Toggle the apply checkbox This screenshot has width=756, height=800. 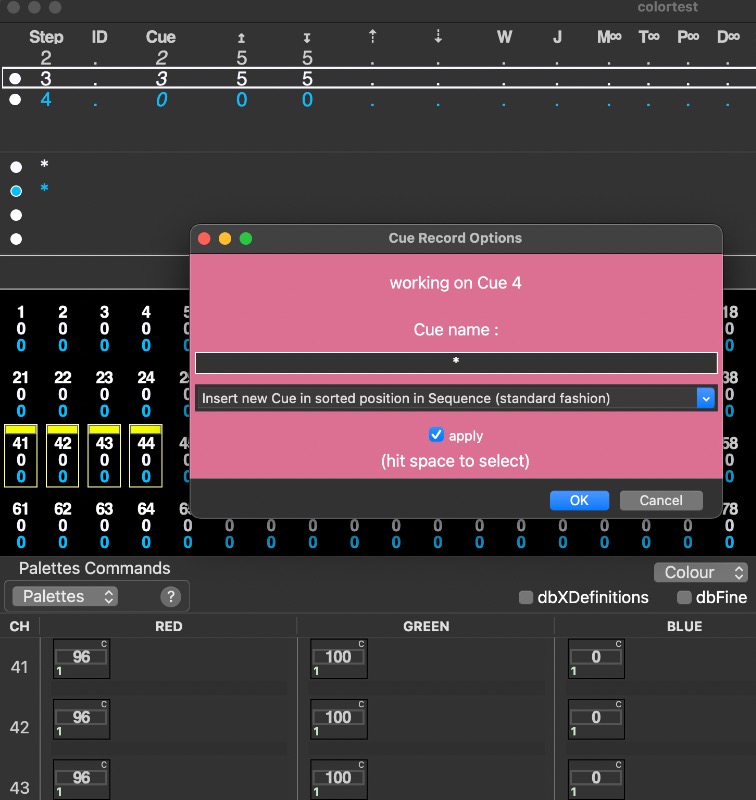[436, 435]
